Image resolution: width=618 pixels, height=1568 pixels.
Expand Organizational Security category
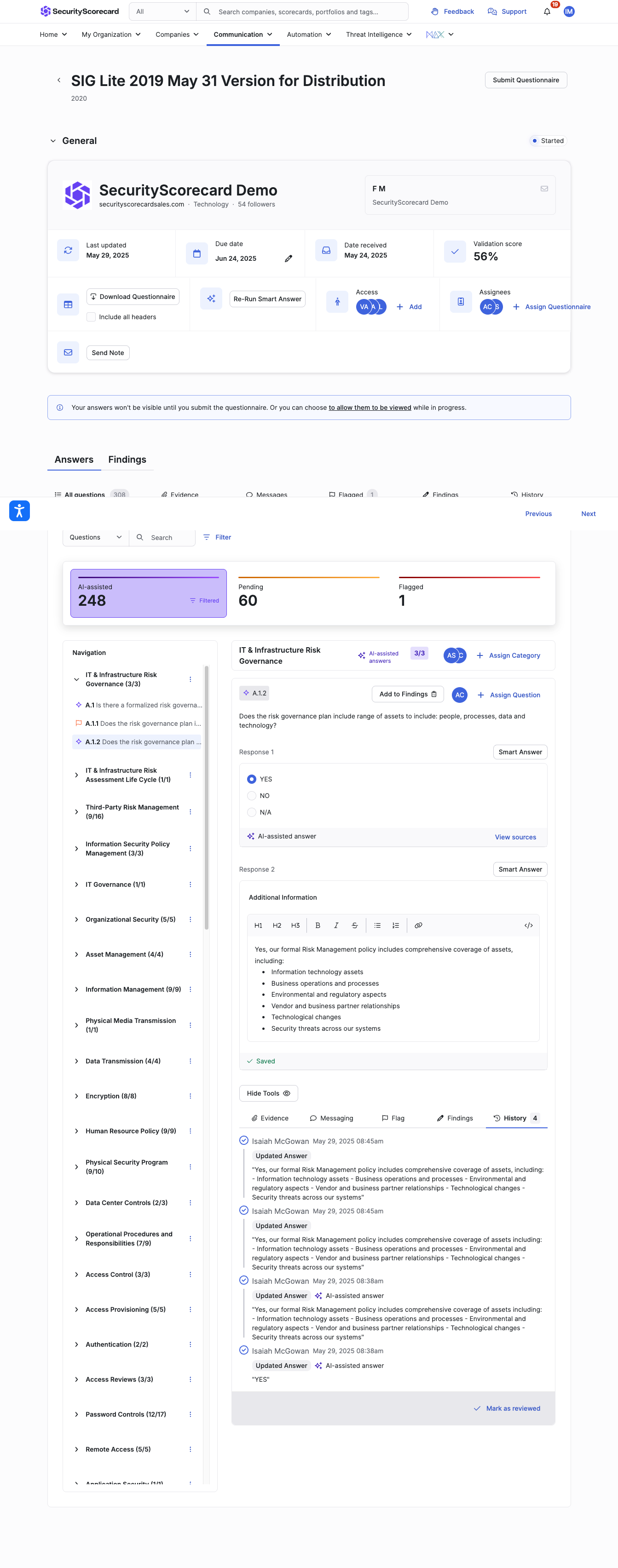[x=76, y=920]
